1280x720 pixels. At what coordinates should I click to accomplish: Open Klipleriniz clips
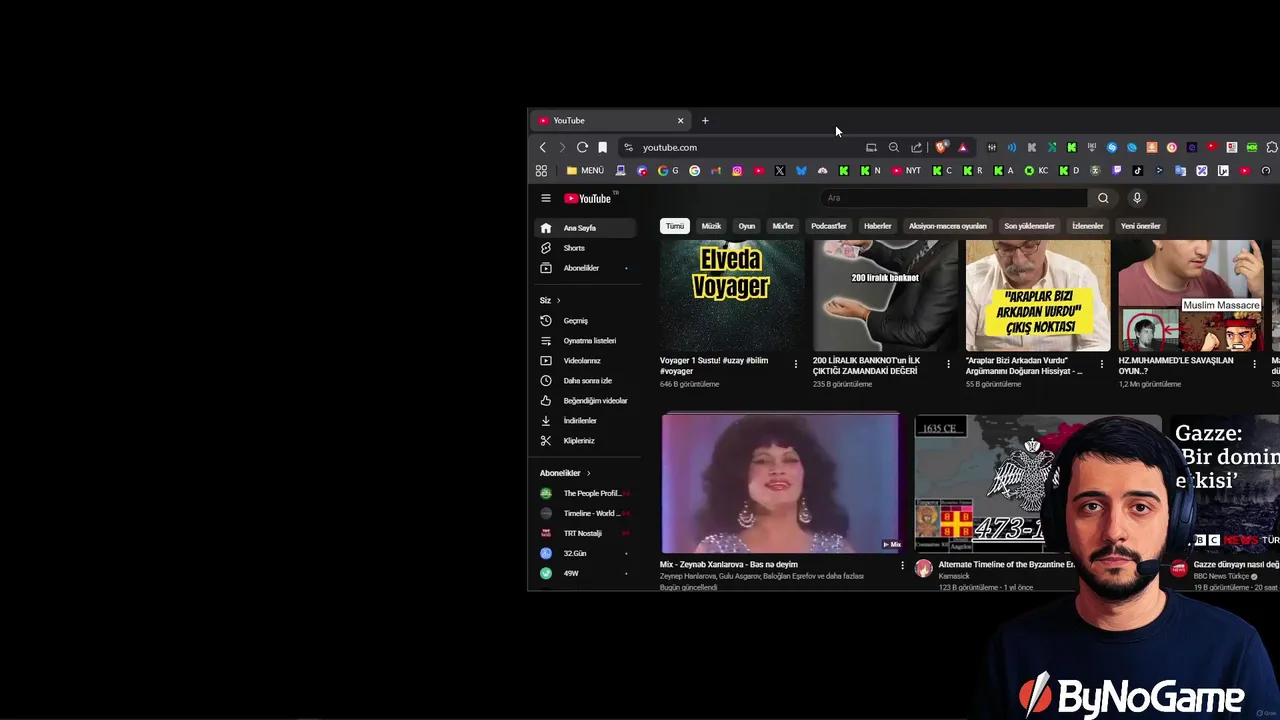(585, 441)
